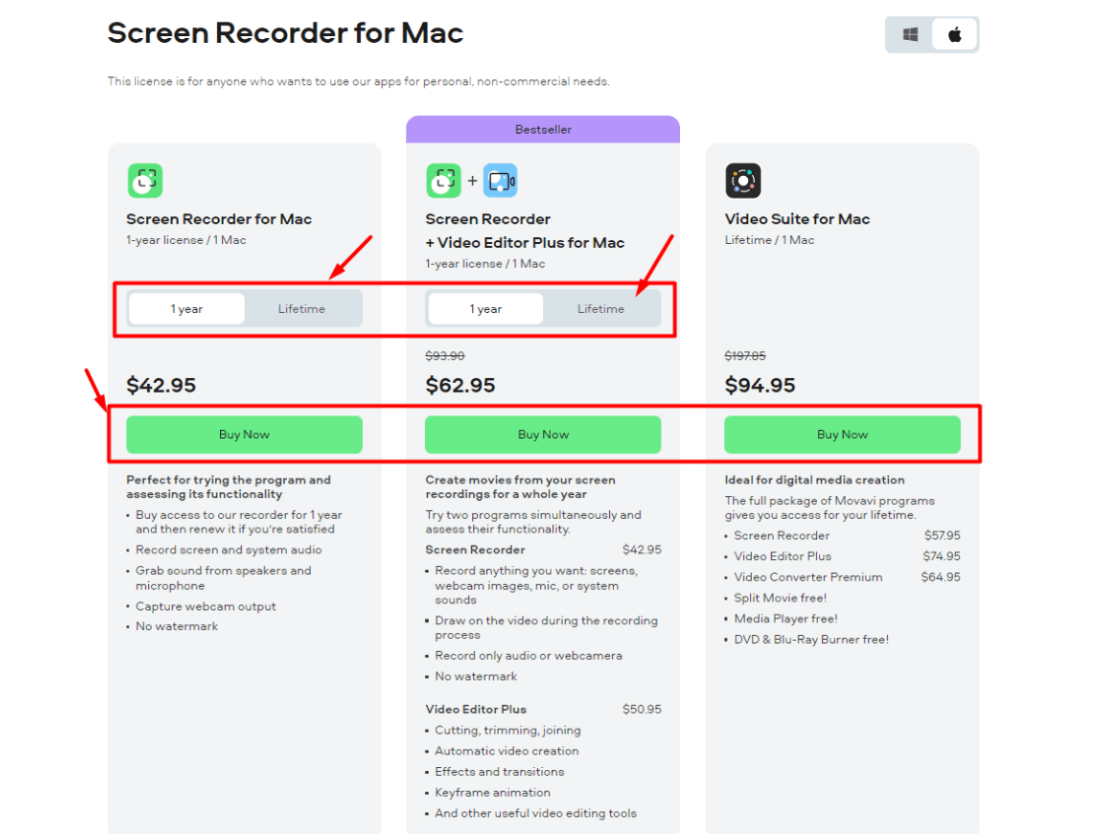Screen dimensions: 1105x834
Task: Select 1 year license for Screen Recorder
Action: pyautogui.click(x=187, y=309)
